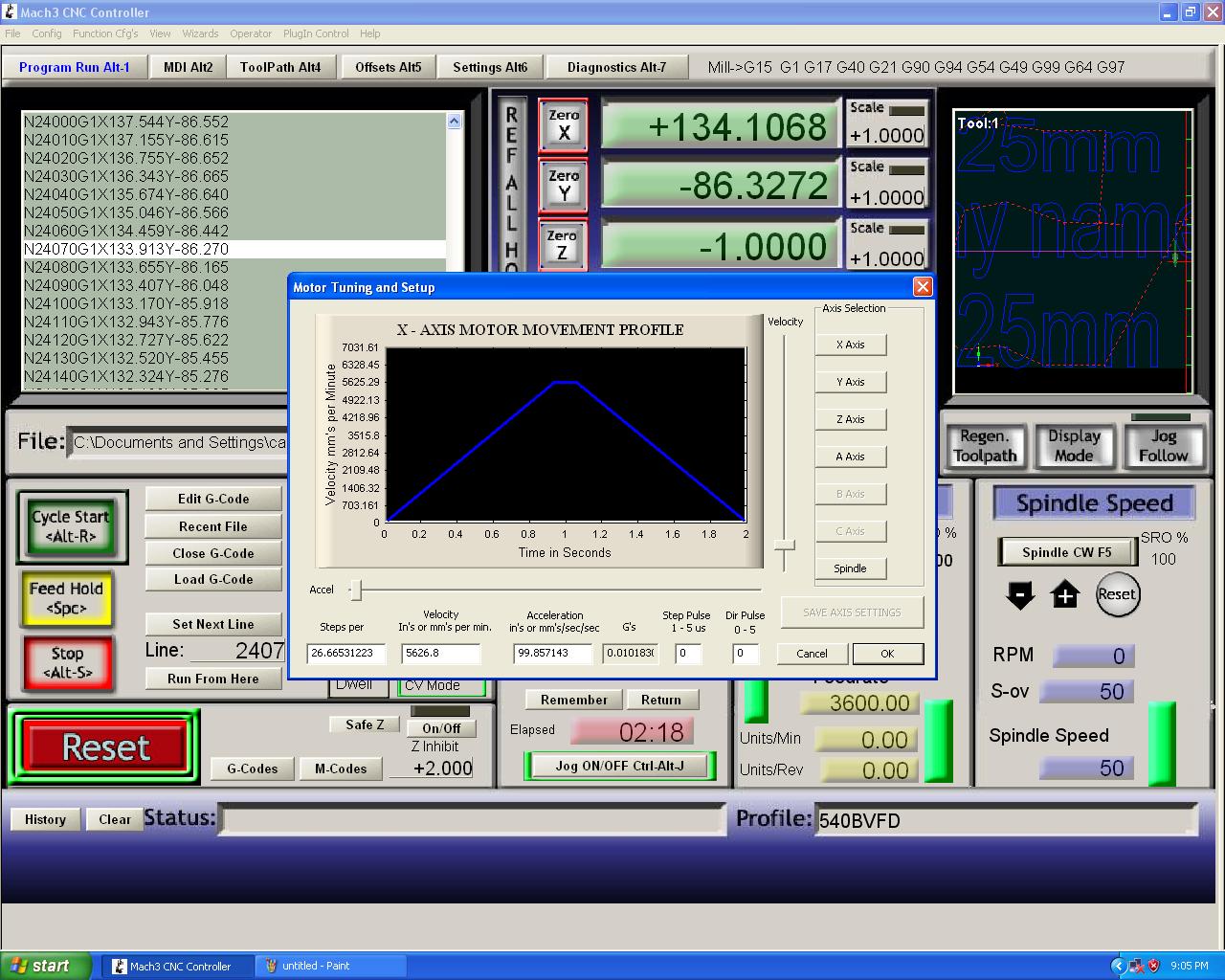Click OK in Motor Tuning dialog
This screenshot has width=1225, height=980.
tap(887, 654)
